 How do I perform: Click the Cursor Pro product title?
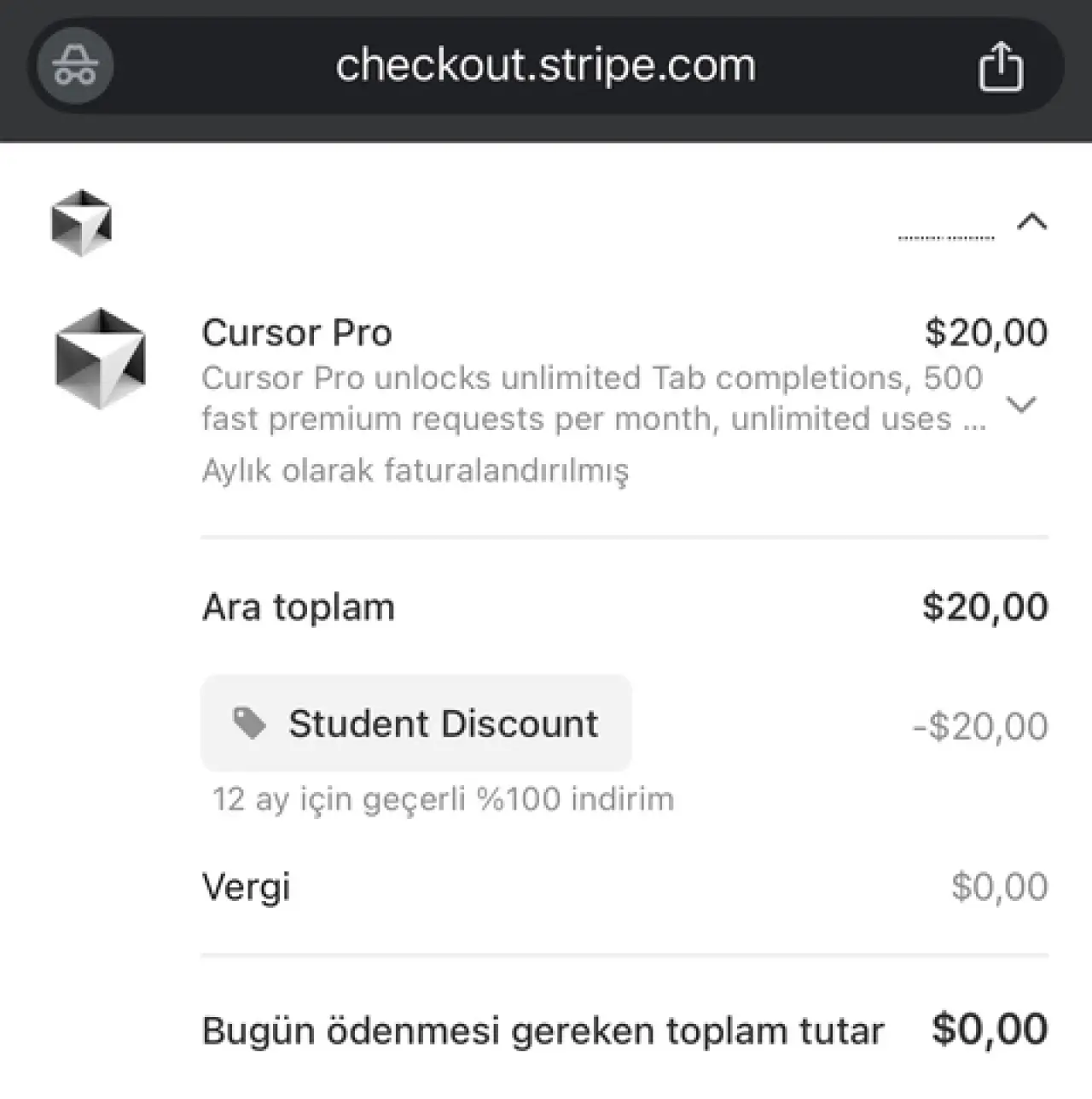coord(297,333)
